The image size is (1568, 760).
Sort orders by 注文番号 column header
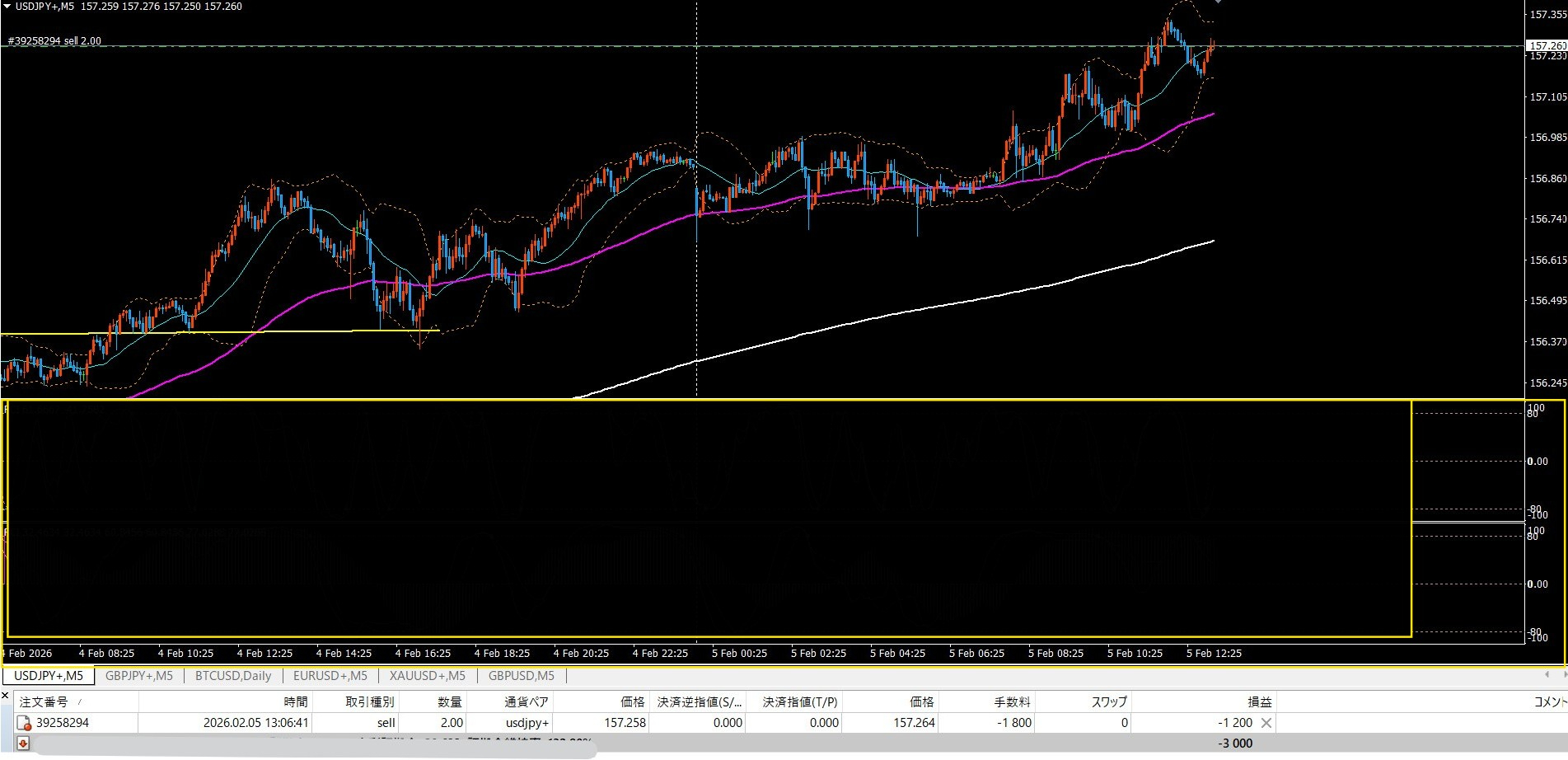pos(44,702)
